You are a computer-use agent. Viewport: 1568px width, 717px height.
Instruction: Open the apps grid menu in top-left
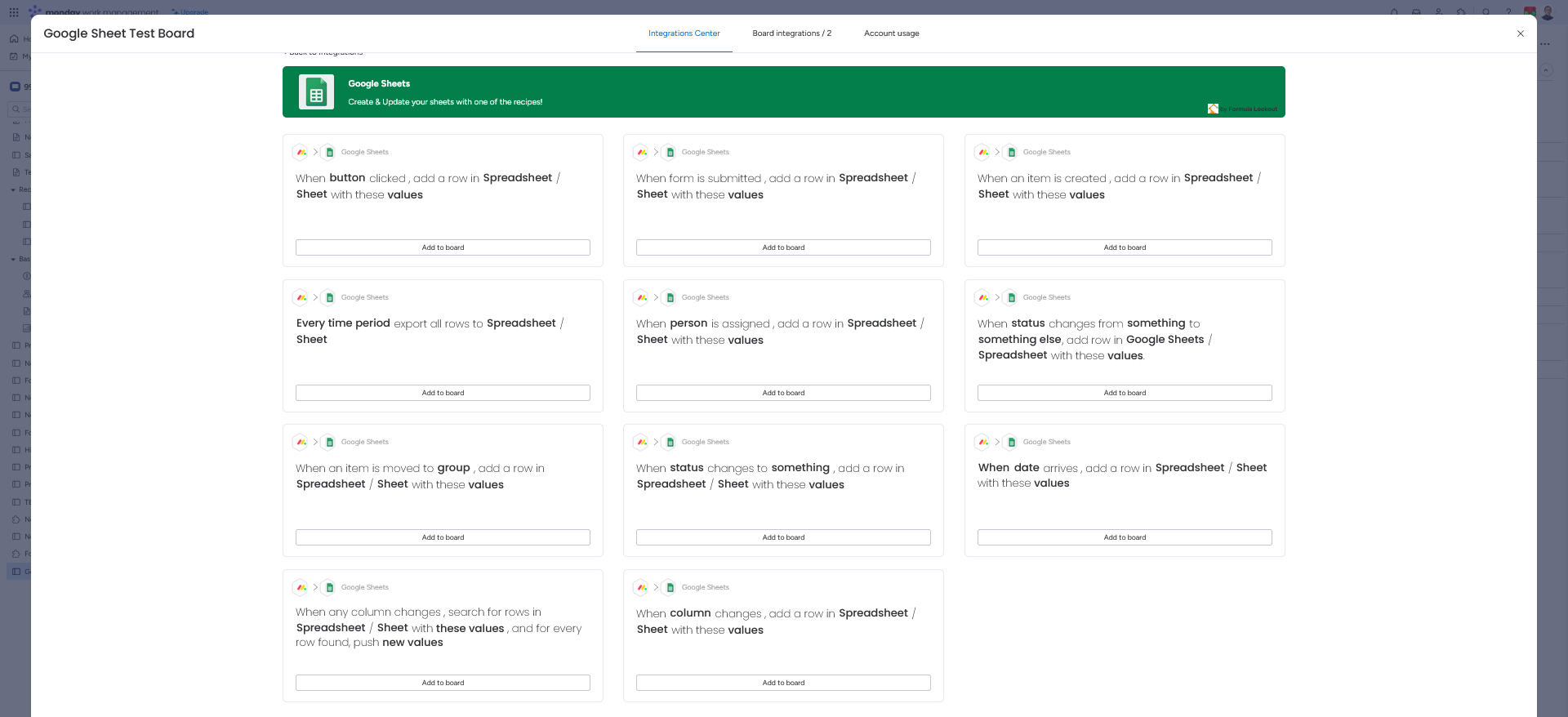14,12
